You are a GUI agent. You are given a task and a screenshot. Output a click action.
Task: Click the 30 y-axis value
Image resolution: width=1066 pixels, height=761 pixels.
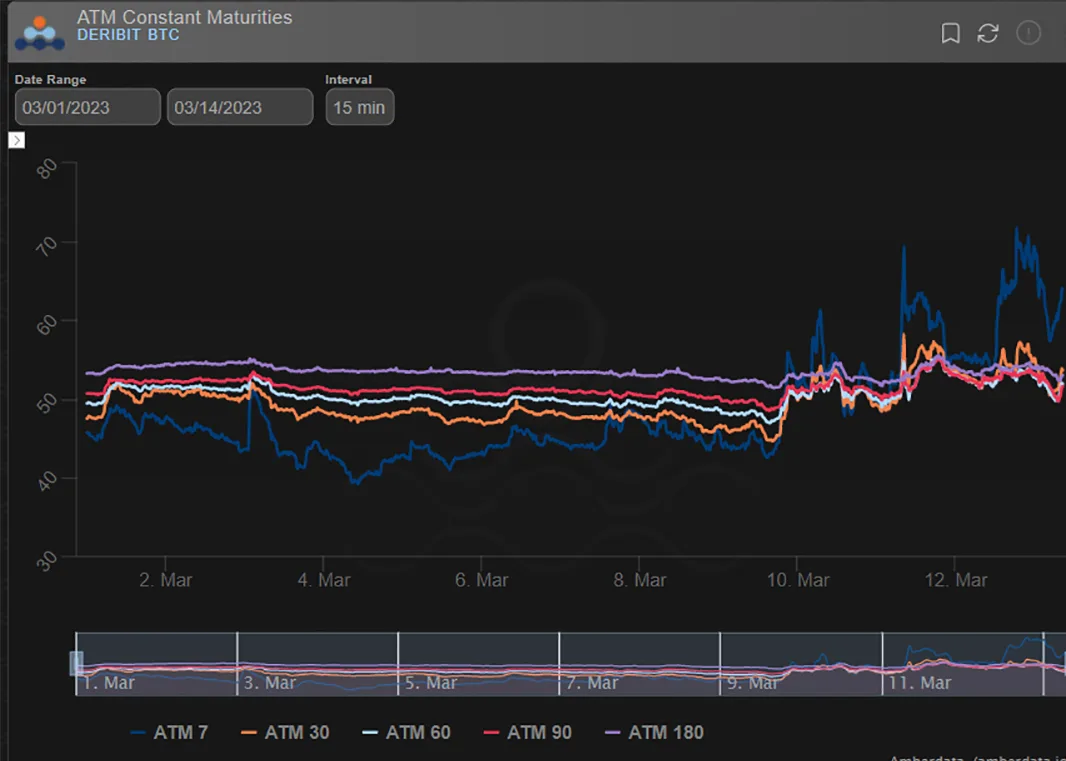coord(46,562)
